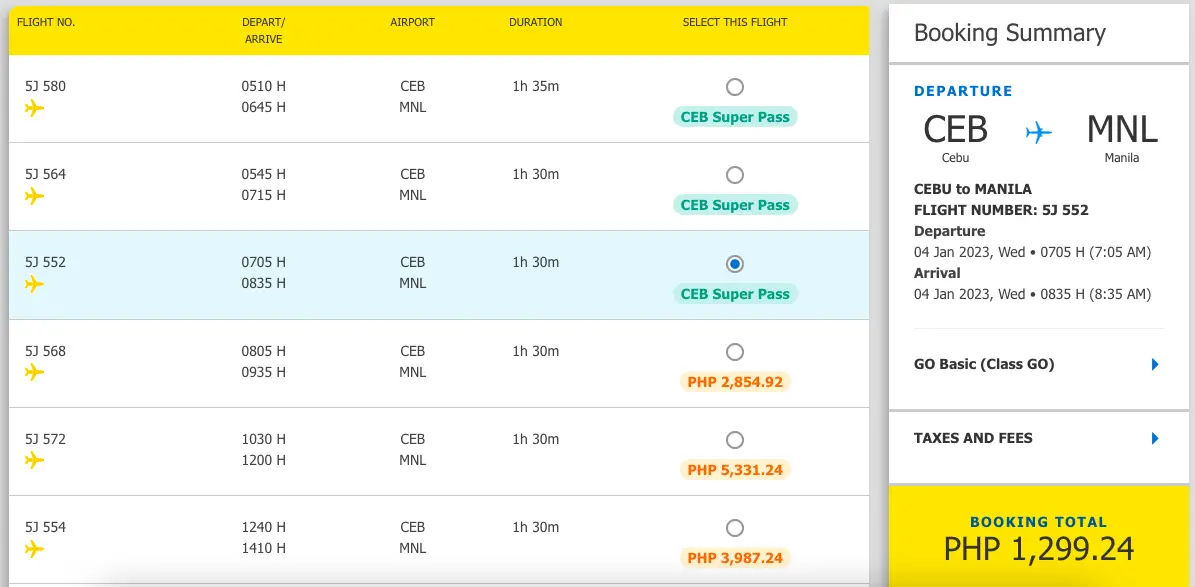Click the SELECT THIS FLIGHT column header
This screenshot has width=1195, height=587.
pos(735,21)
